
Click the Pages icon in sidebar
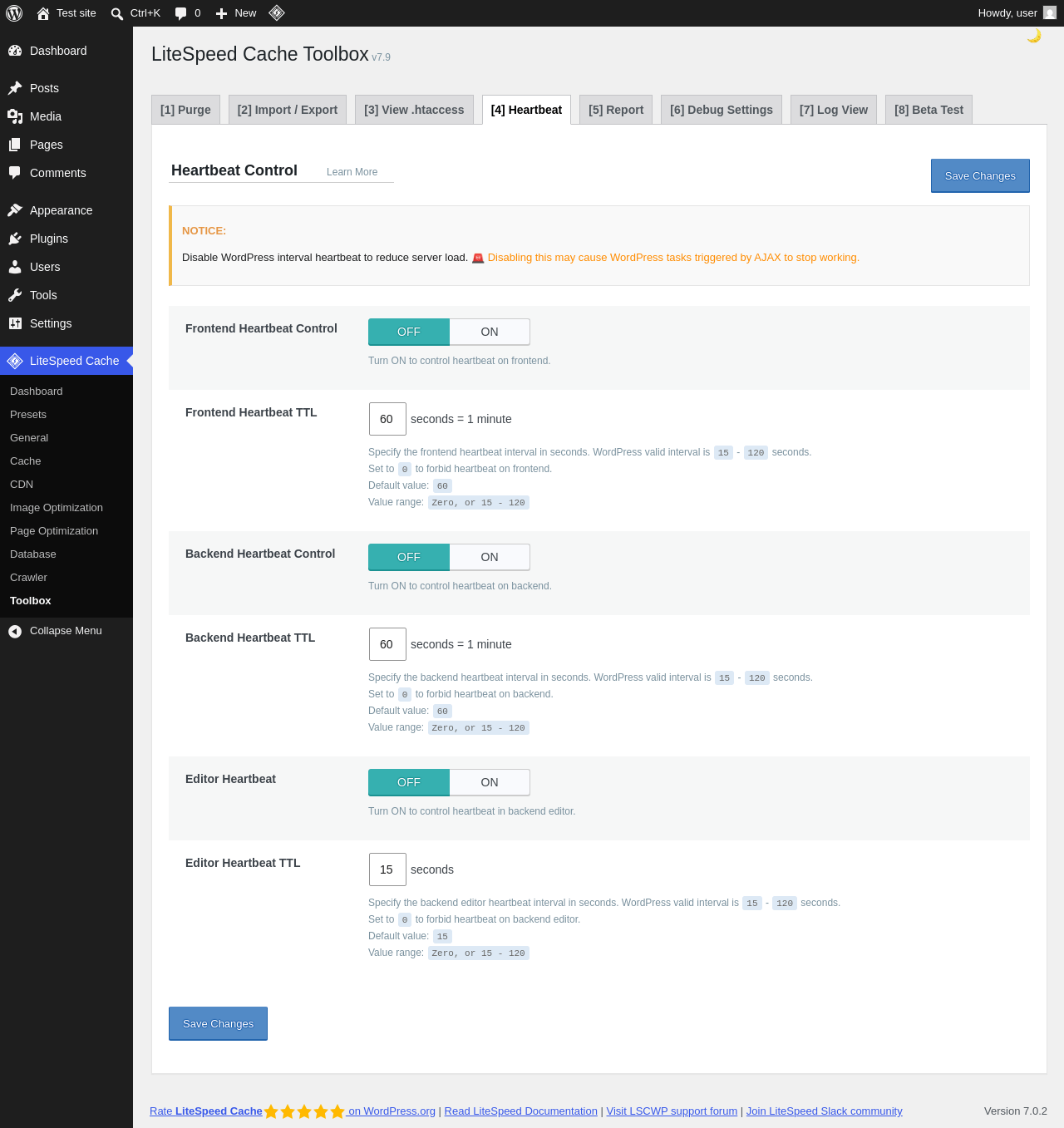[15, 145]
